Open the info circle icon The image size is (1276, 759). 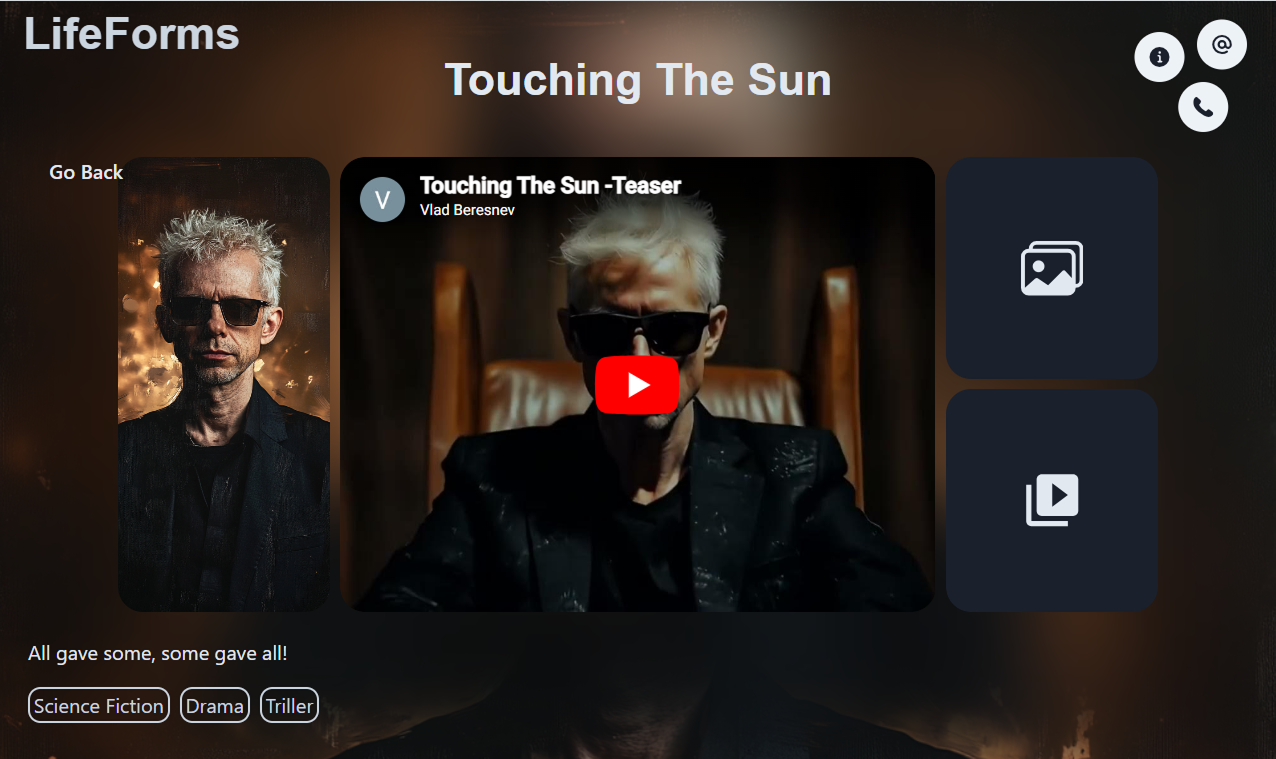[x=1159, y=57]
